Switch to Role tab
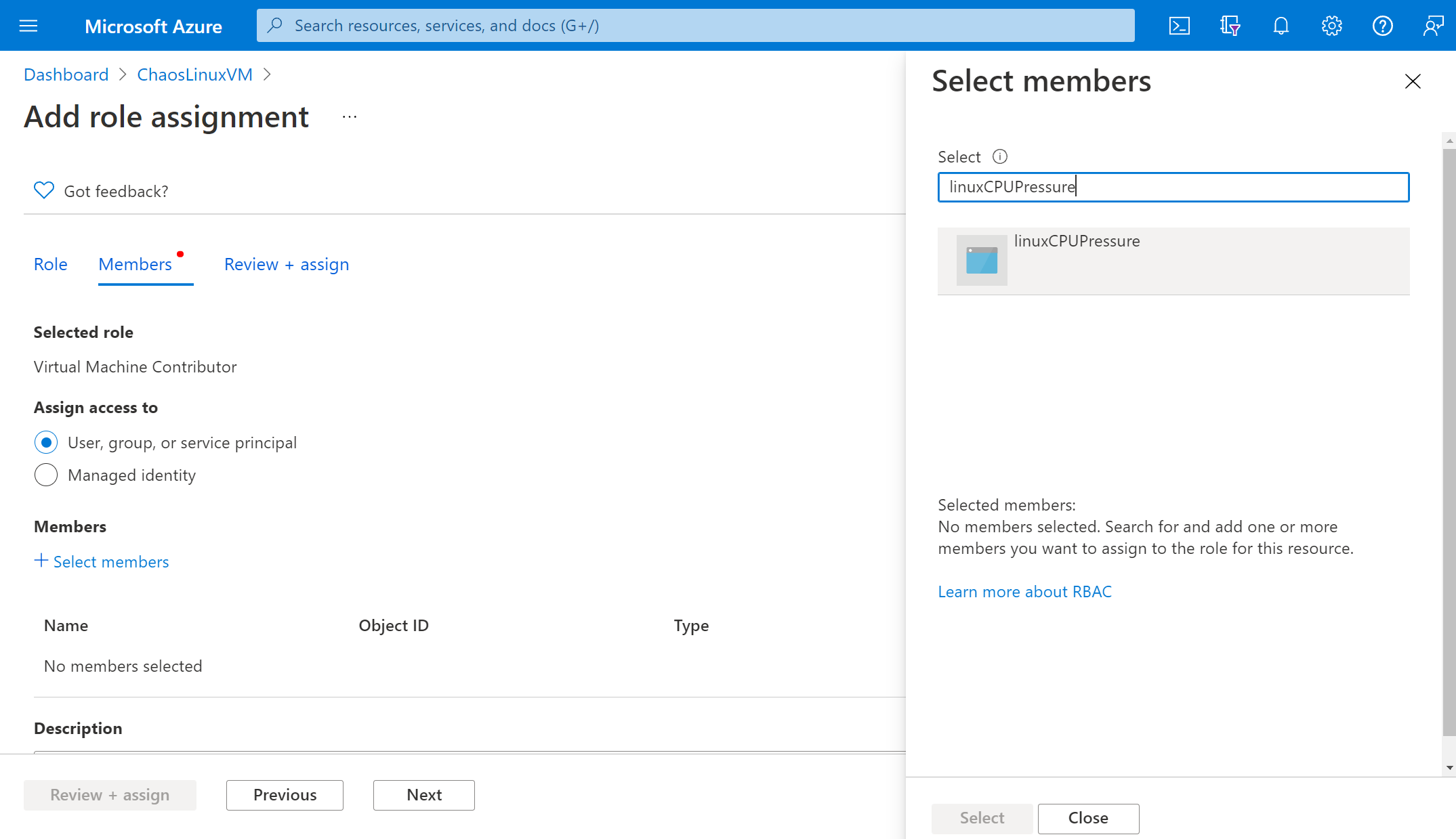1456x839 pixels. coord(50,264)
